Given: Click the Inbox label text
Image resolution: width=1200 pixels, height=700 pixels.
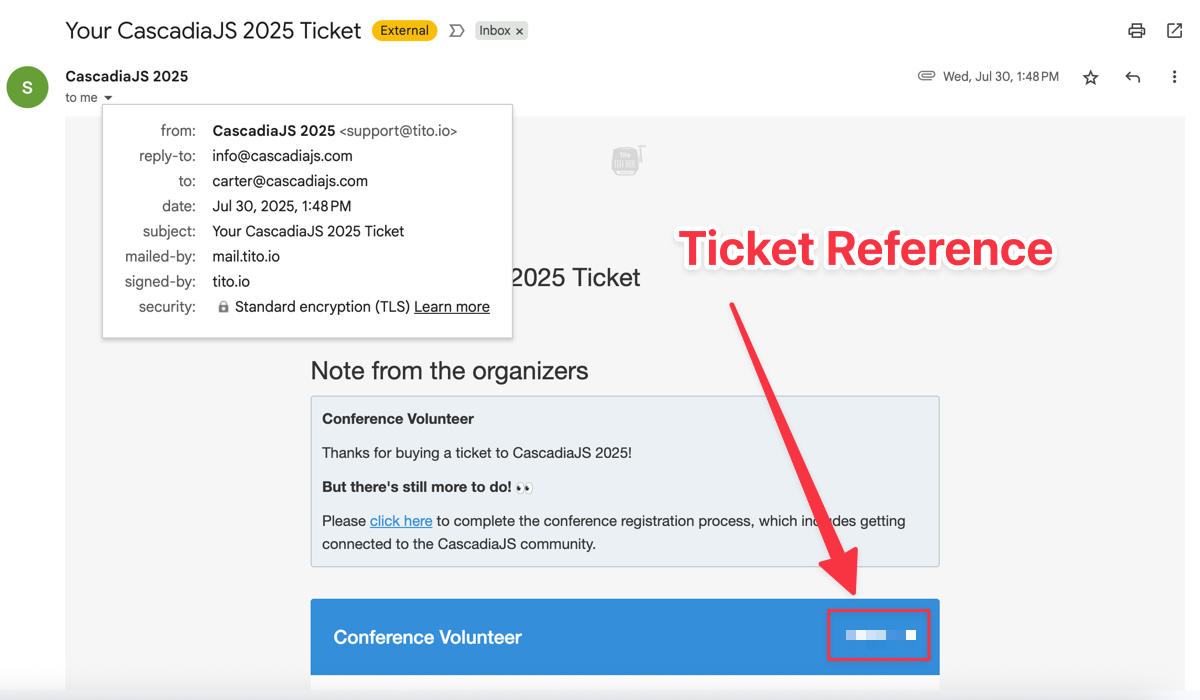Looking at the screenshot, I should 494,31.
